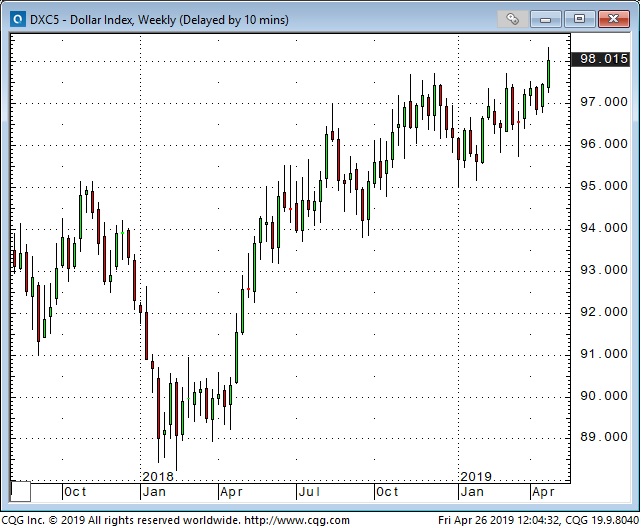This screenshot has width=642, height=528.
Task: Click the Jan label below 2018
Action: pos(154,492)
